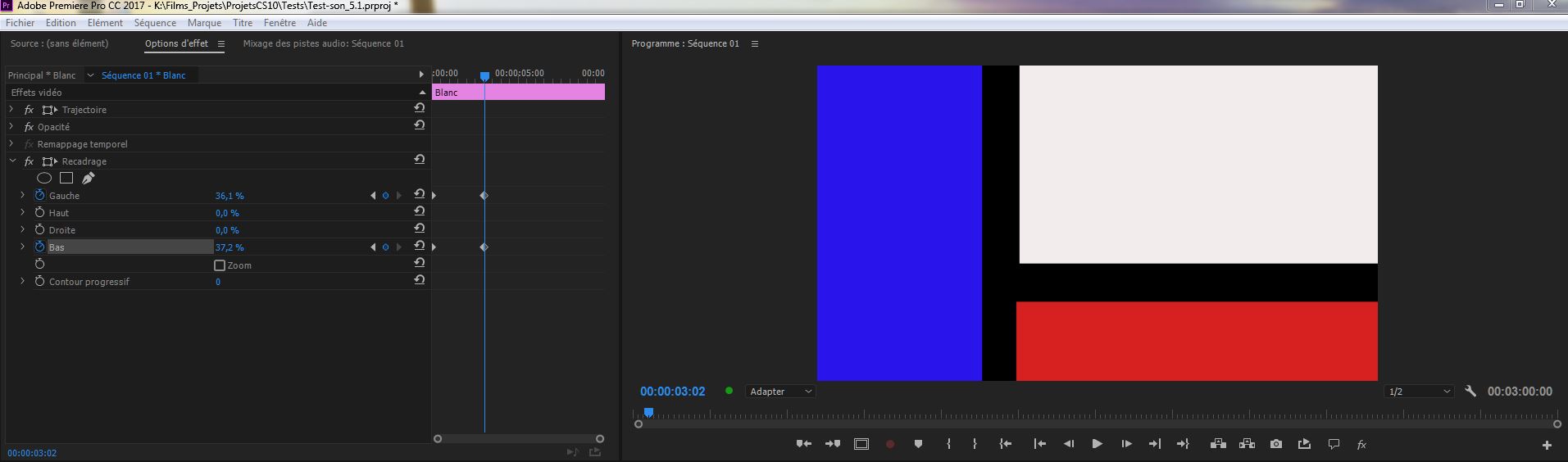Click the Lift button in Program monitor
Image resolution: width=1568 pixels, height=462 pixels.
(1218, 444)
